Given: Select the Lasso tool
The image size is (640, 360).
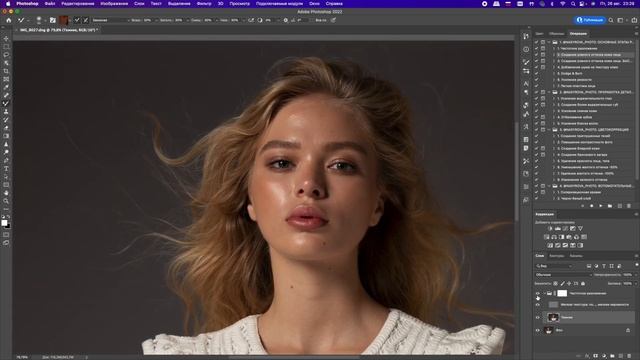Looking at the screenshot, I should pyautogui.click(x=6, y=55).
